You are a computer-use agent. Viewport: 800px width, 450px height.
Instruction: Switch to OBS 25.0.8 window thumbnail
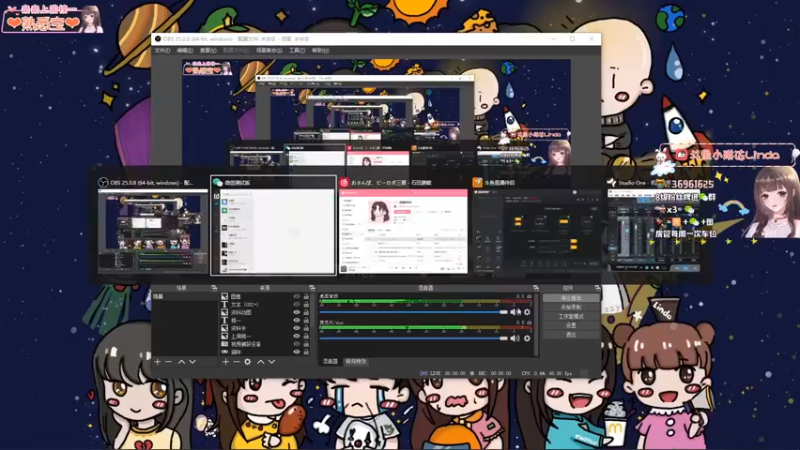pyautogui.click(x=153, y=225)
